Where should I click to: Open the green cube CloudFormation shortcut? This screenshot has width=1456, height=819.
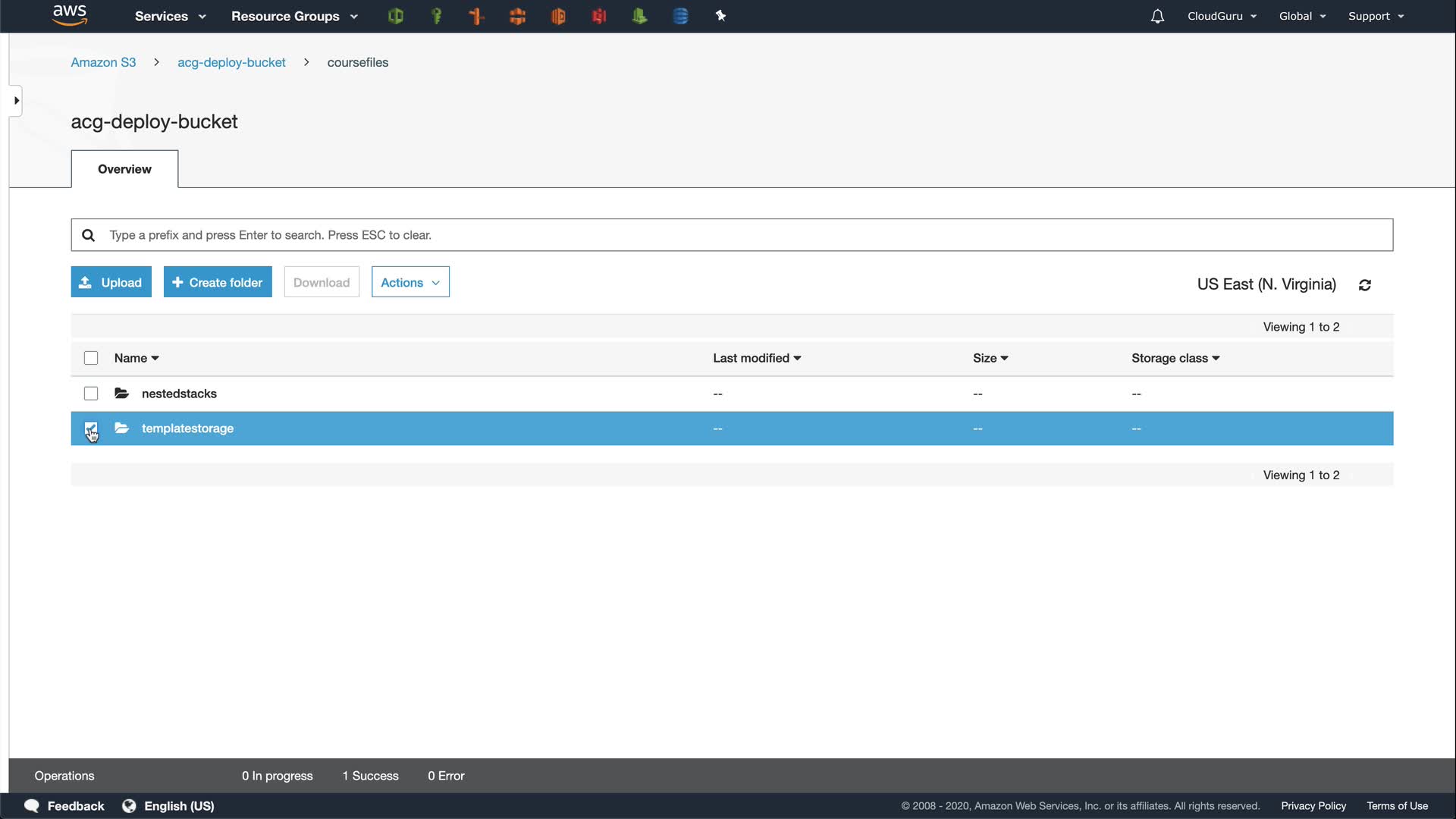(x=395, y=16)
